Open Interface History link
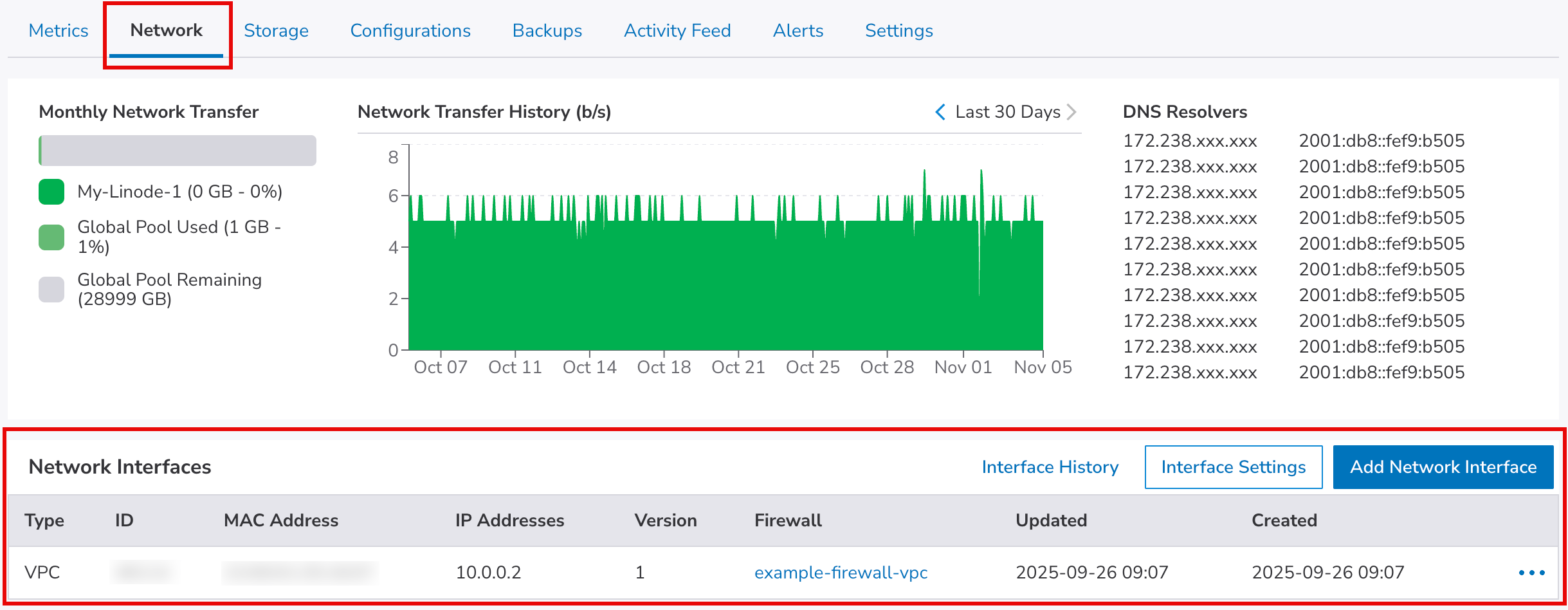 point(1050,467)
